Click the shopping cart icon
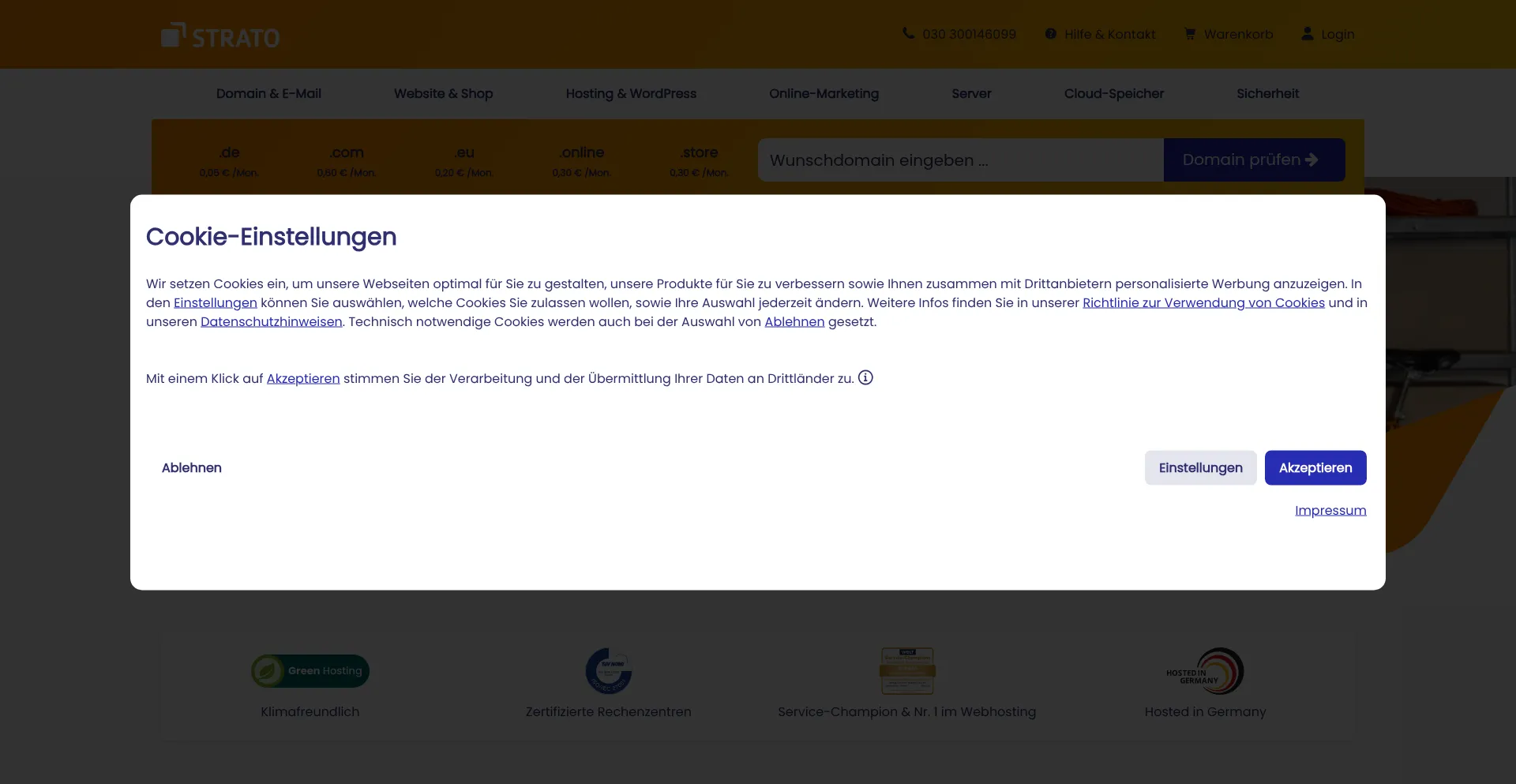The image size is (1516, 784). [1190, 34]
